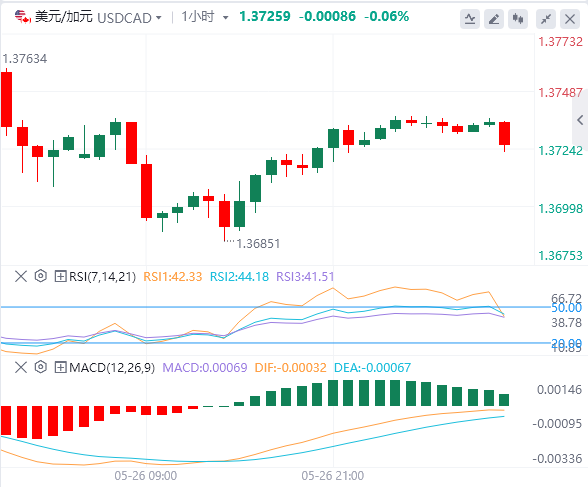
Task: Select the RSI(7,14,21) indicator label
Action: point(102,277)
